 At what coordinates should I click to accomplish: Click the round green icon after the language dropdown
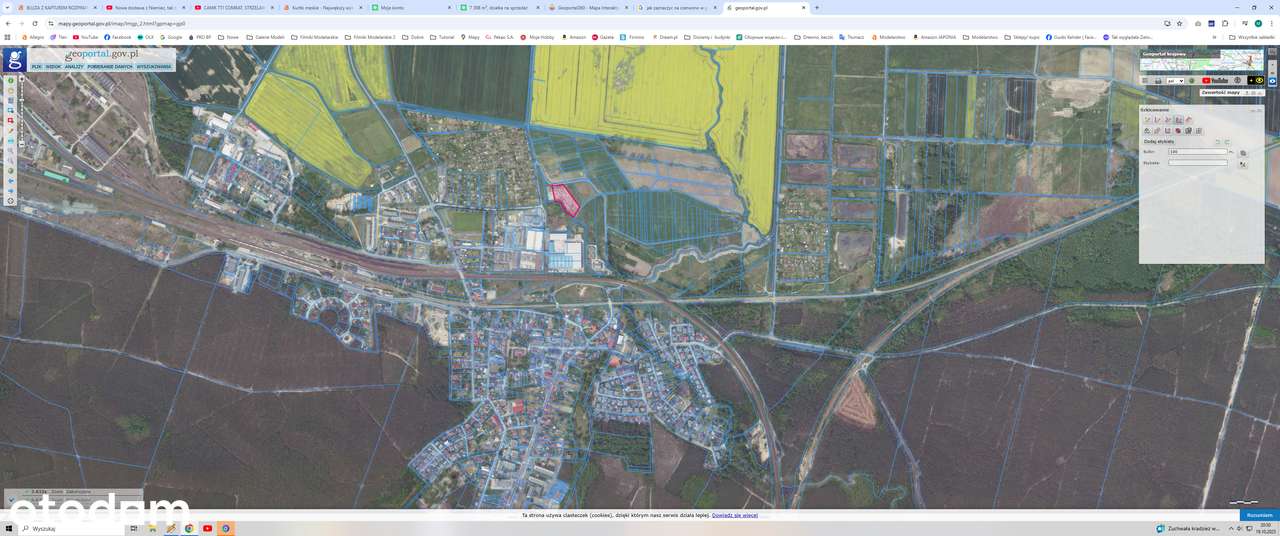pyautogui.click(x=1191, y=80)
